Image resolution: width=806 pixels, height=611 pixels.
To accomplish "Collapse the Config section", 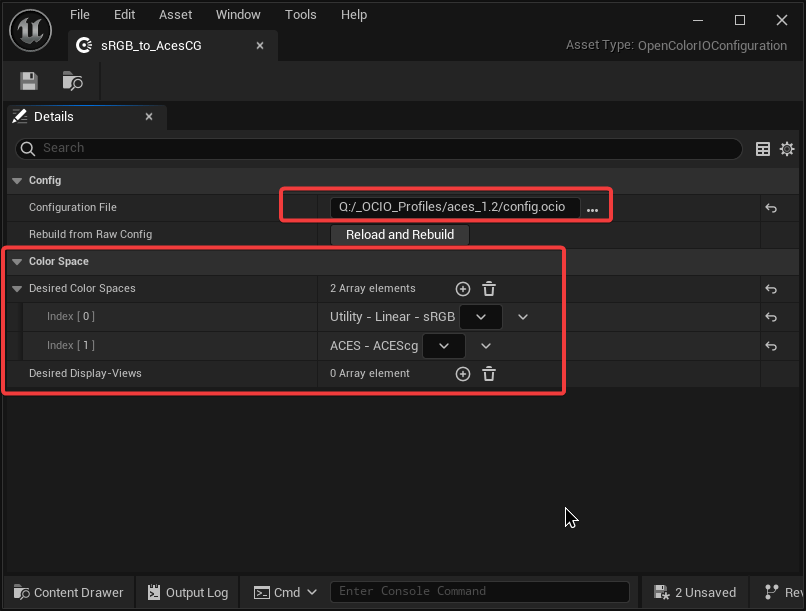I will pyautogui.click(x=17, y=181).
